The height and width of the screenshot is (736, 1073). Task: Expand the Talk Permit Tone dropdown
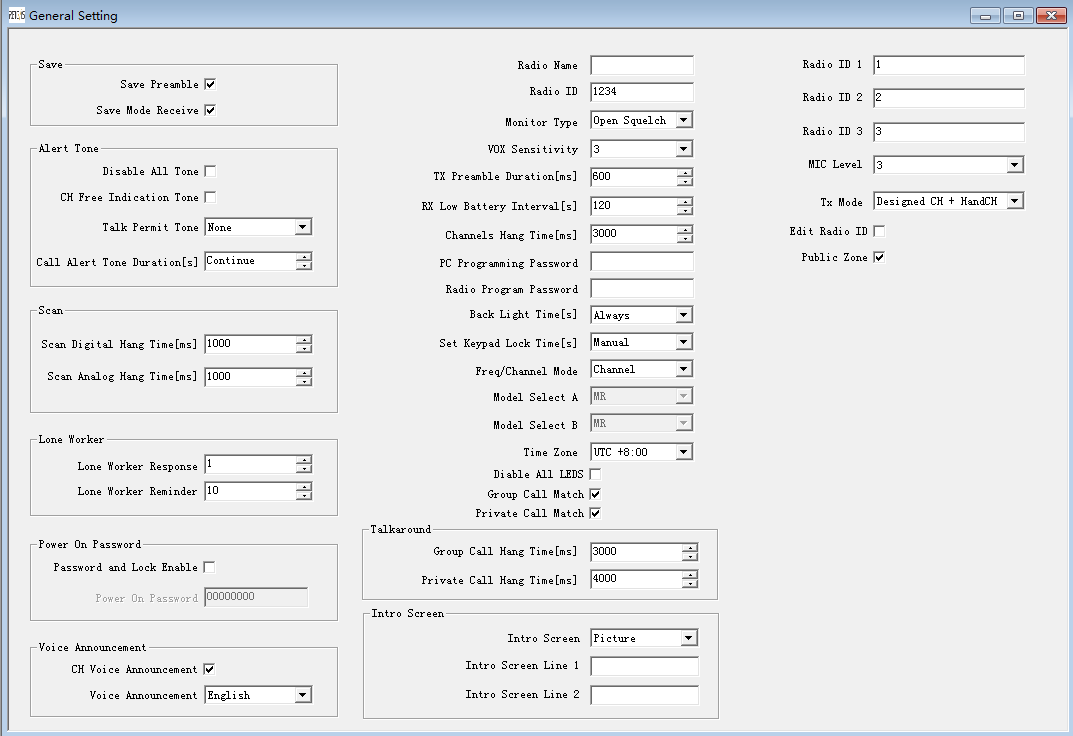(302, 227)
